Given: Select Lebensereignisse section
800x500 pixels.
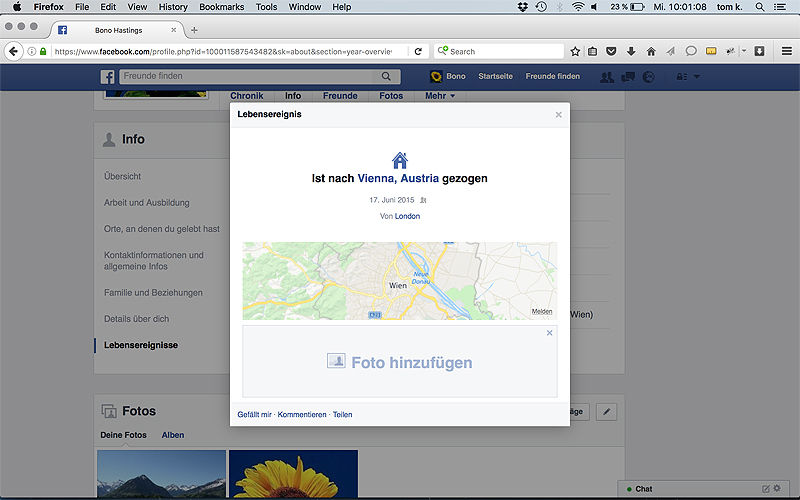Looking at the screenshot, I should (141, 345).
